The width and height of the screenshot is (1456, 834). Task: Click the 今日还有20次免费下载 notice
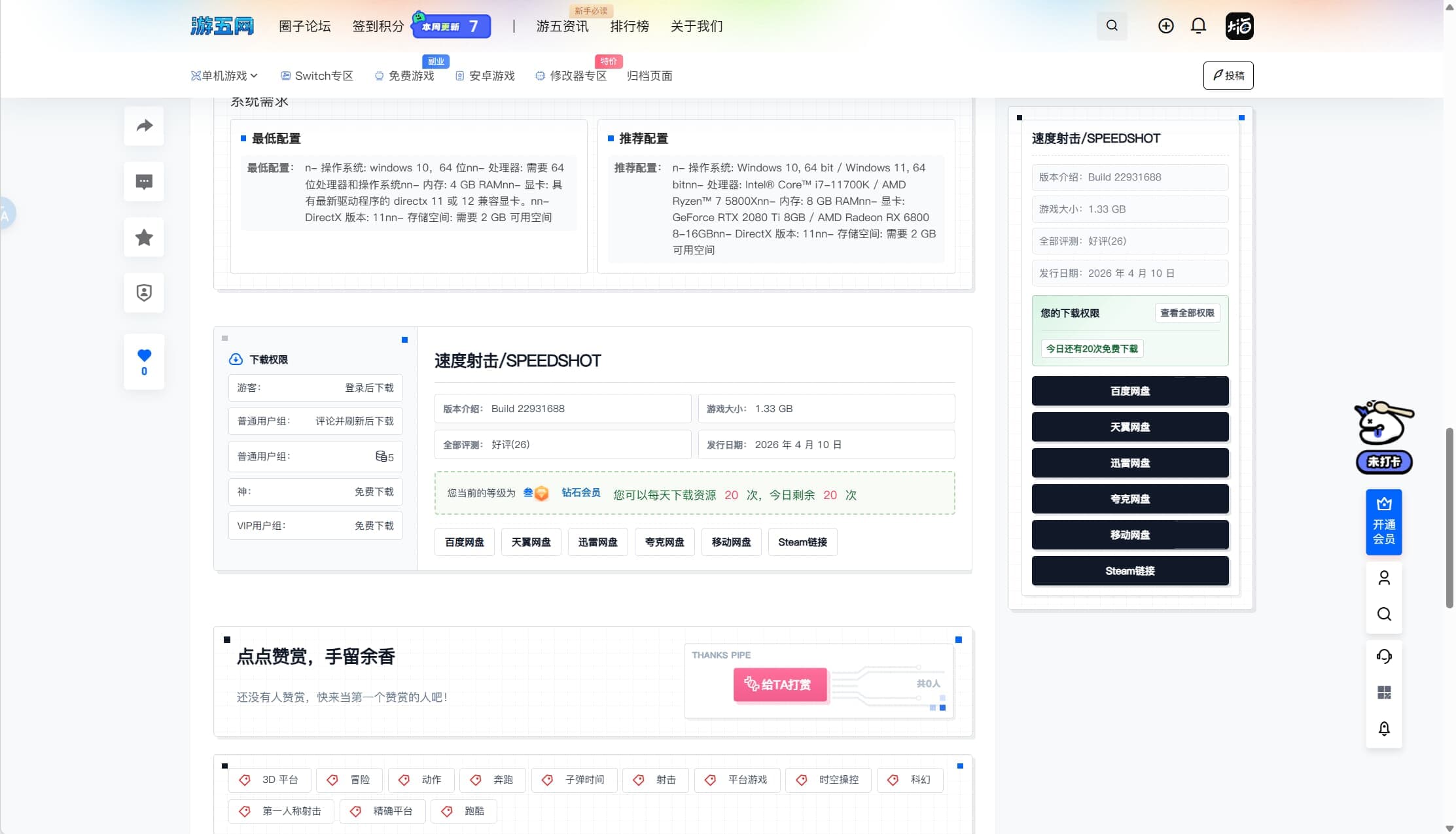point(1092,349)
